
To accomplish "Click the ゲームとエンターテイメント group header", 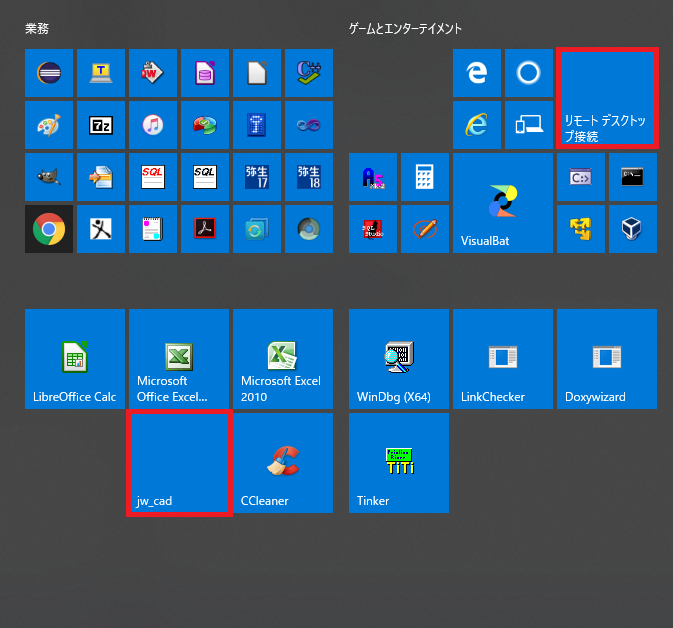I will (405, 29).
